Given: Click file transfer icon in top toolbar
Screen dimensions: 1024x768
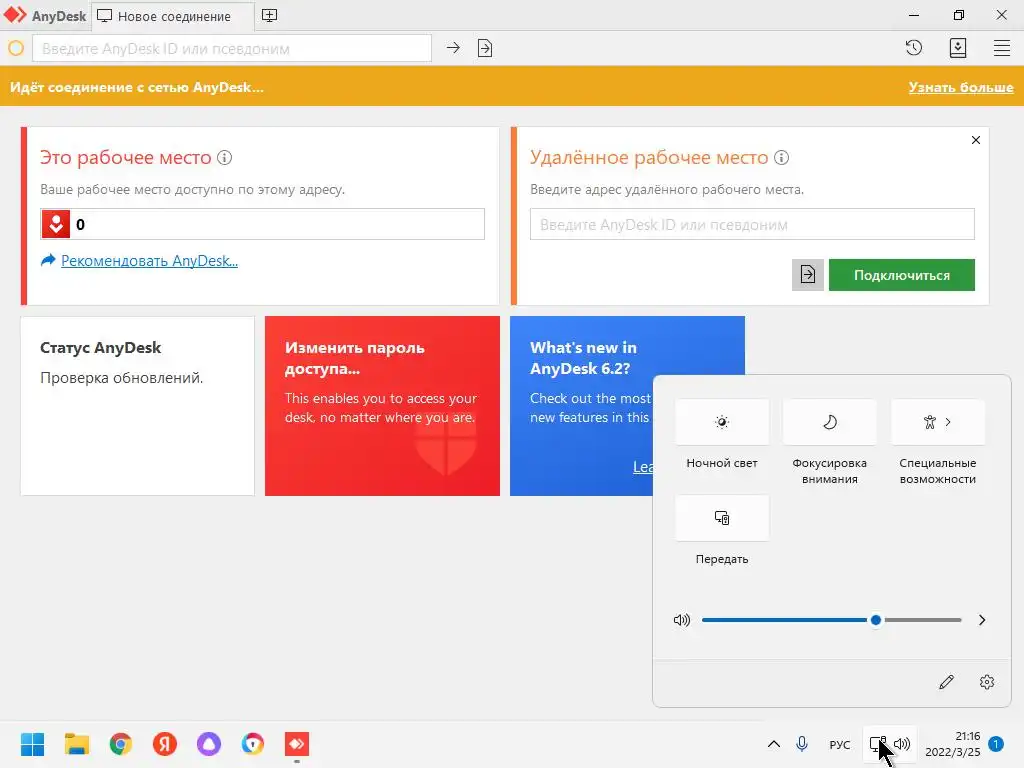Looking at the screenshot, I should [x=485, y=48].
